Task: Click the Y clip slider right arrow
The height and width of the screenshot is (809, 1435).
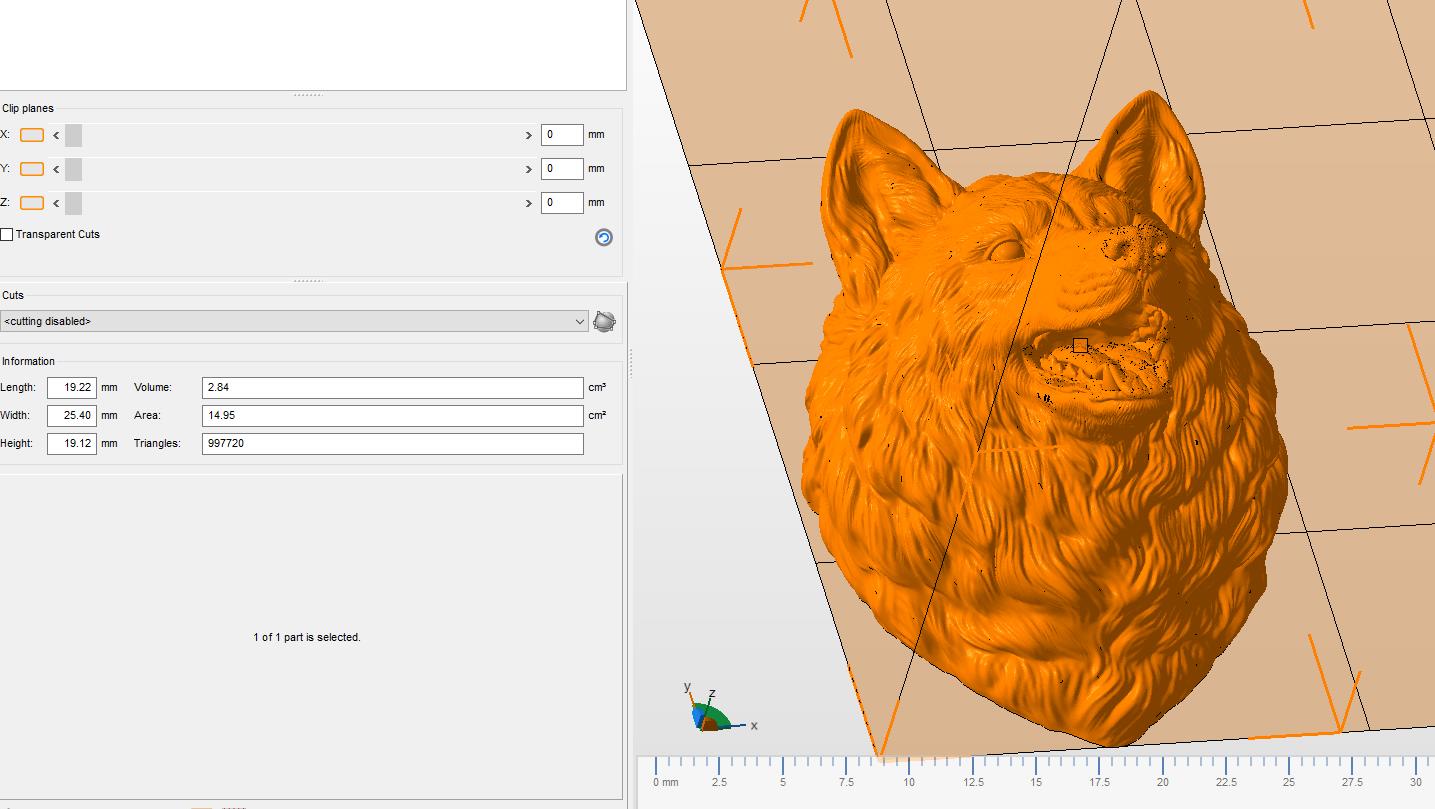Action: click(529, 169)
